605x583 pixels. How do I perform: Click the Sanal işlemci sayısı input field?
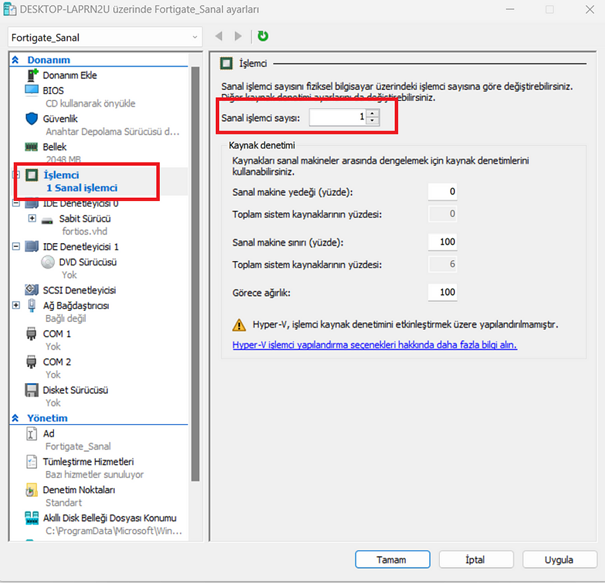click(x=338, y=117)
